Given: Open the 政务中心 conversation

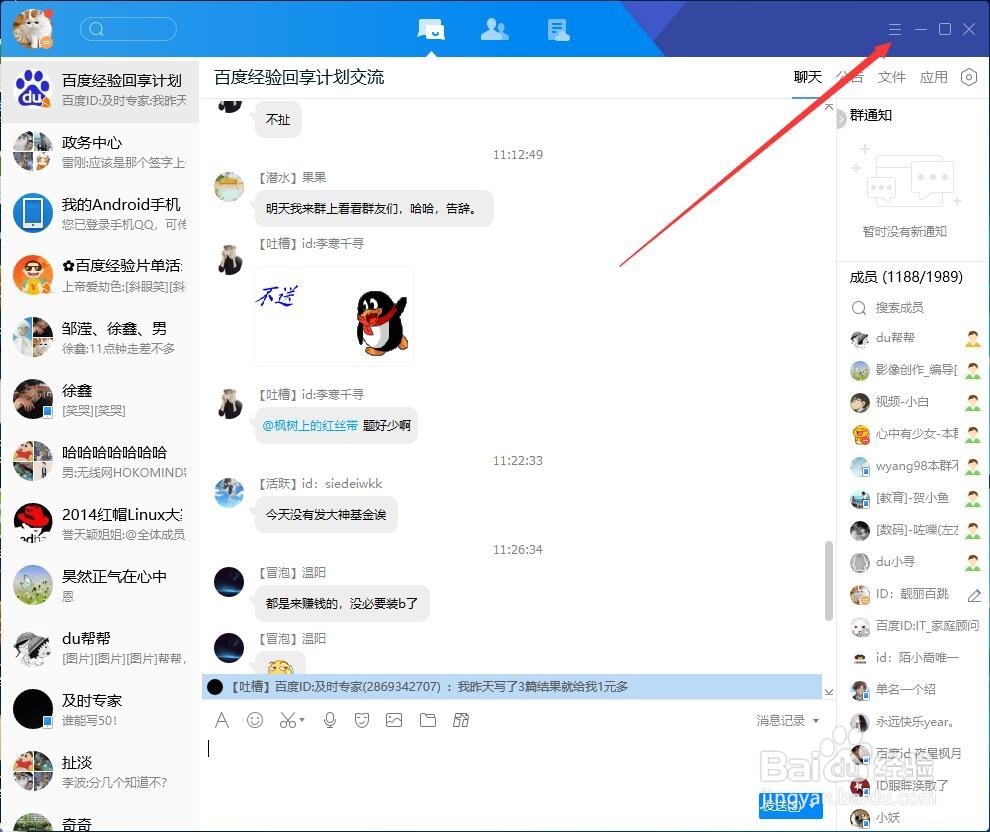Looking at the screenshot, I should tap(100, 152).
